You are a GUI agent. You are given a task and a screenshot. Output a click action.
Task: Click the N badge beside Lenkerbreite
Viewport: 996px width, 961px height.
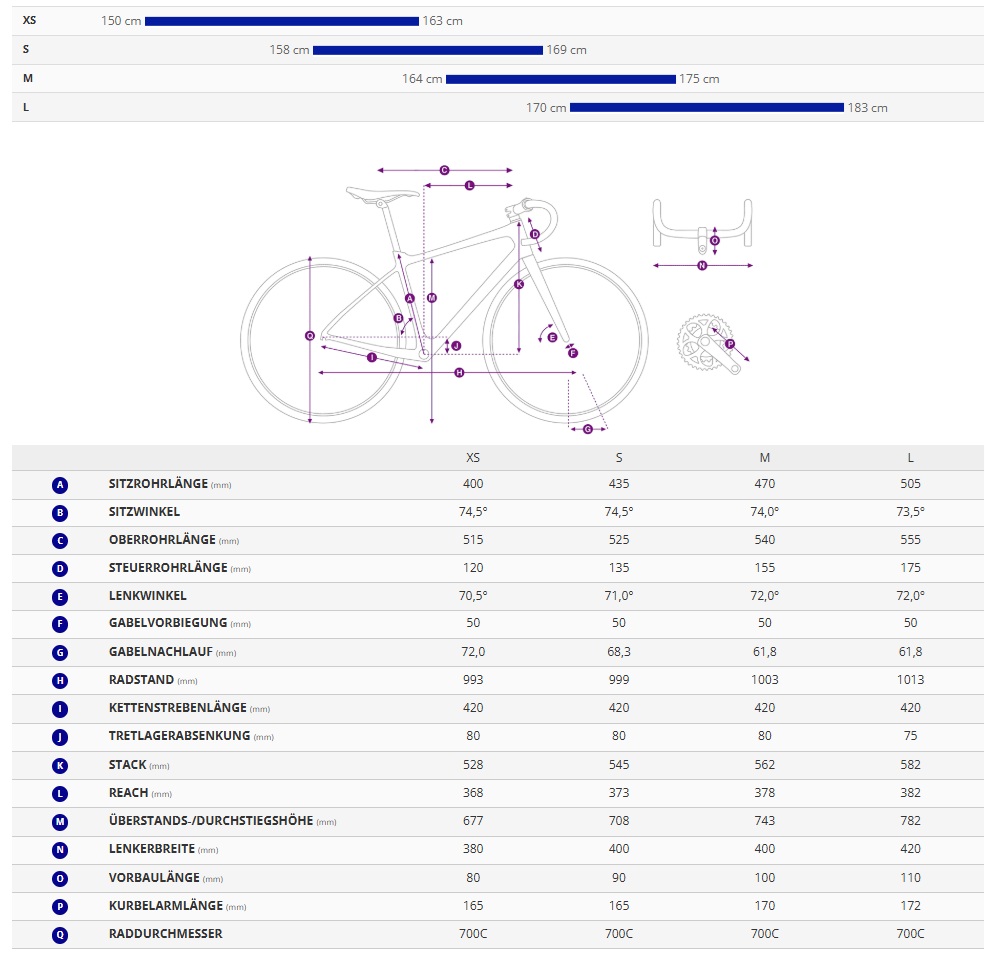pyautogui.click(x=60, y=849)
